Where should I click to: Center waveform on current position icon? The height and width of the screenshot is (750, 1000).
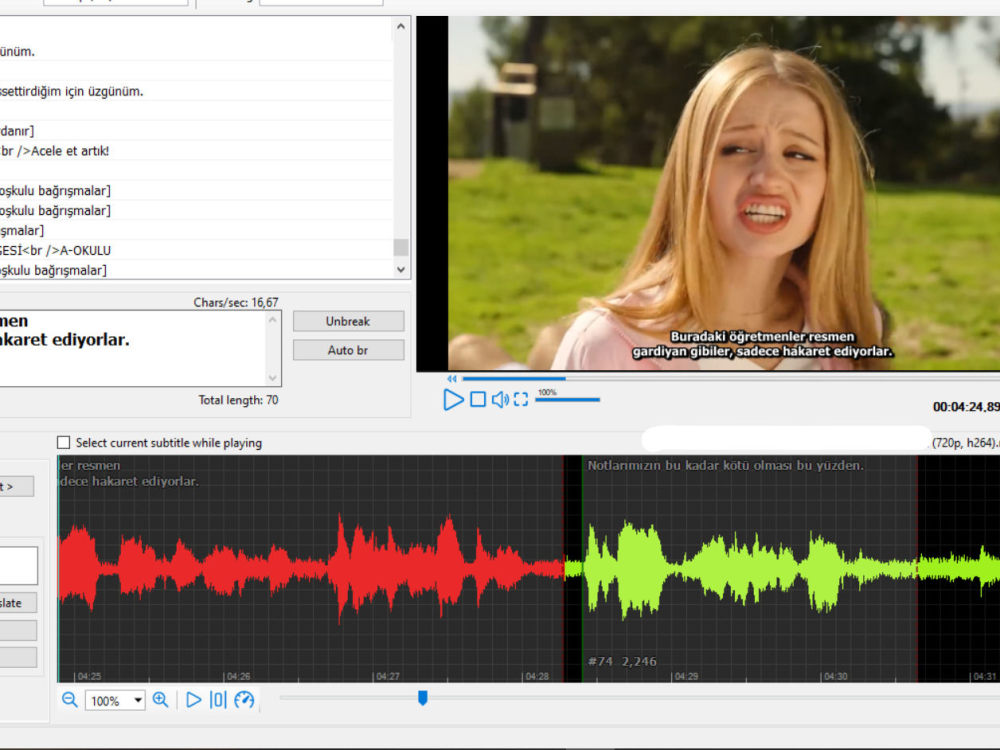(218, 700)
